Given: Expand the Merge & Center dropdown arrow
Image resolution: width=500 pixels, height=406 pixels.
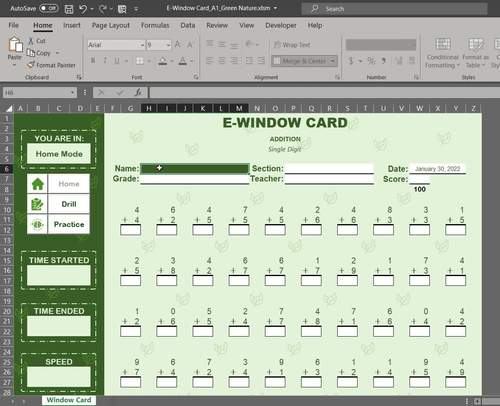Looking at the screenshot, I should pos(333,61).
